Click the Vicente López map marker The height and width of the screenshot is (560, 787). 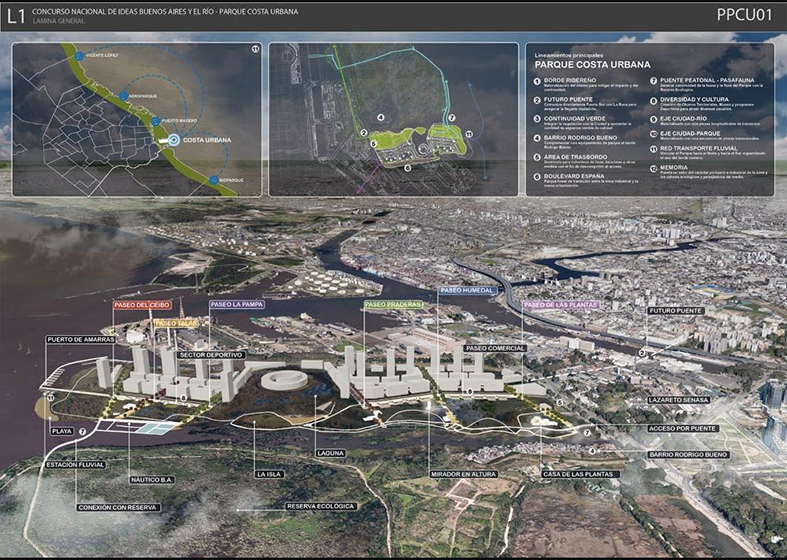[79, 58]
